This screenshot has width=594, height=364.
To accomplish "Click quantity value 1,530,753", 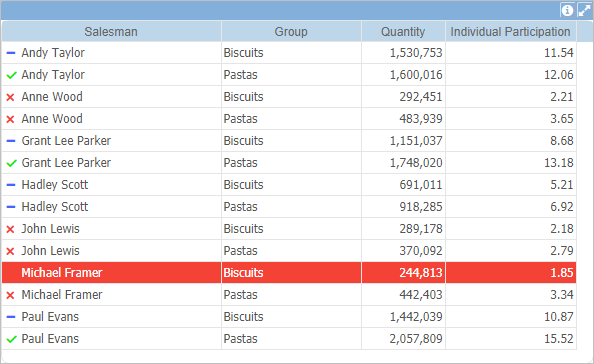I will (416, 53).
